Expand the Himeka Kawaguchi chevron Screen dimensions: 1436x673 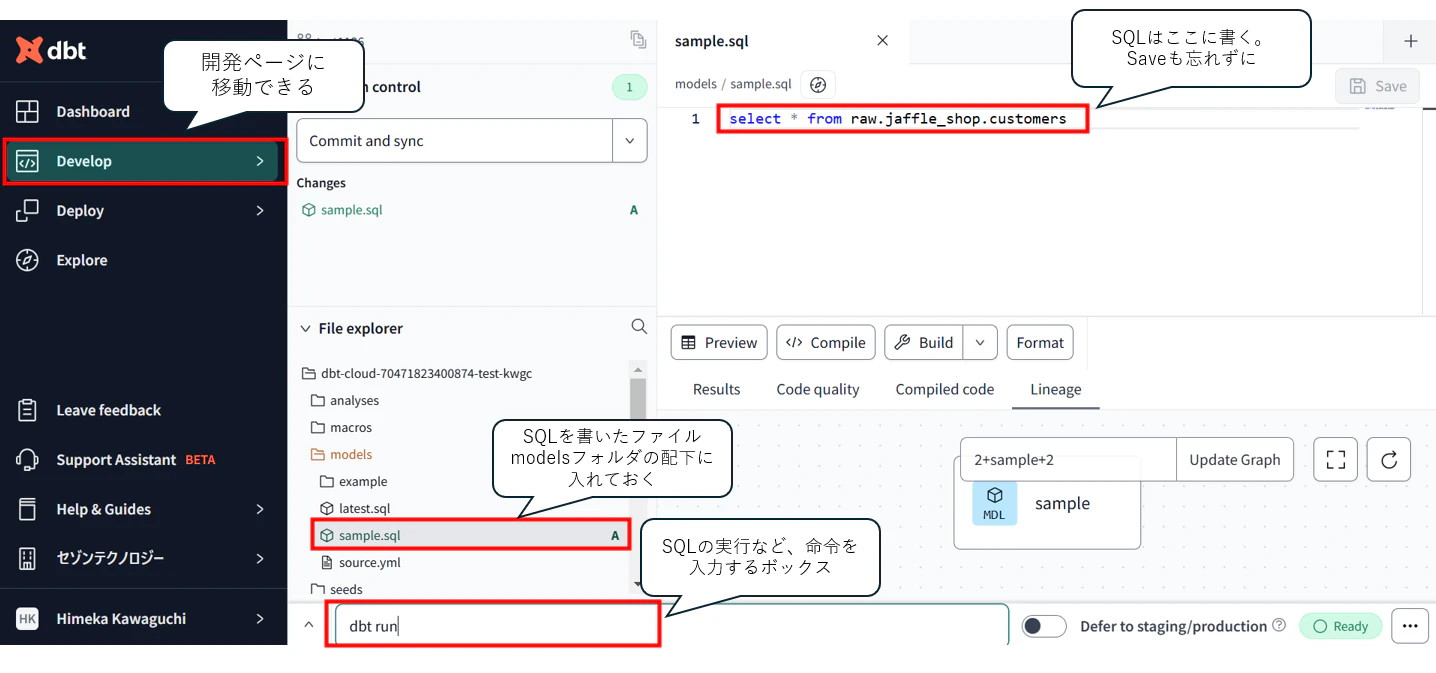point(260,619)
